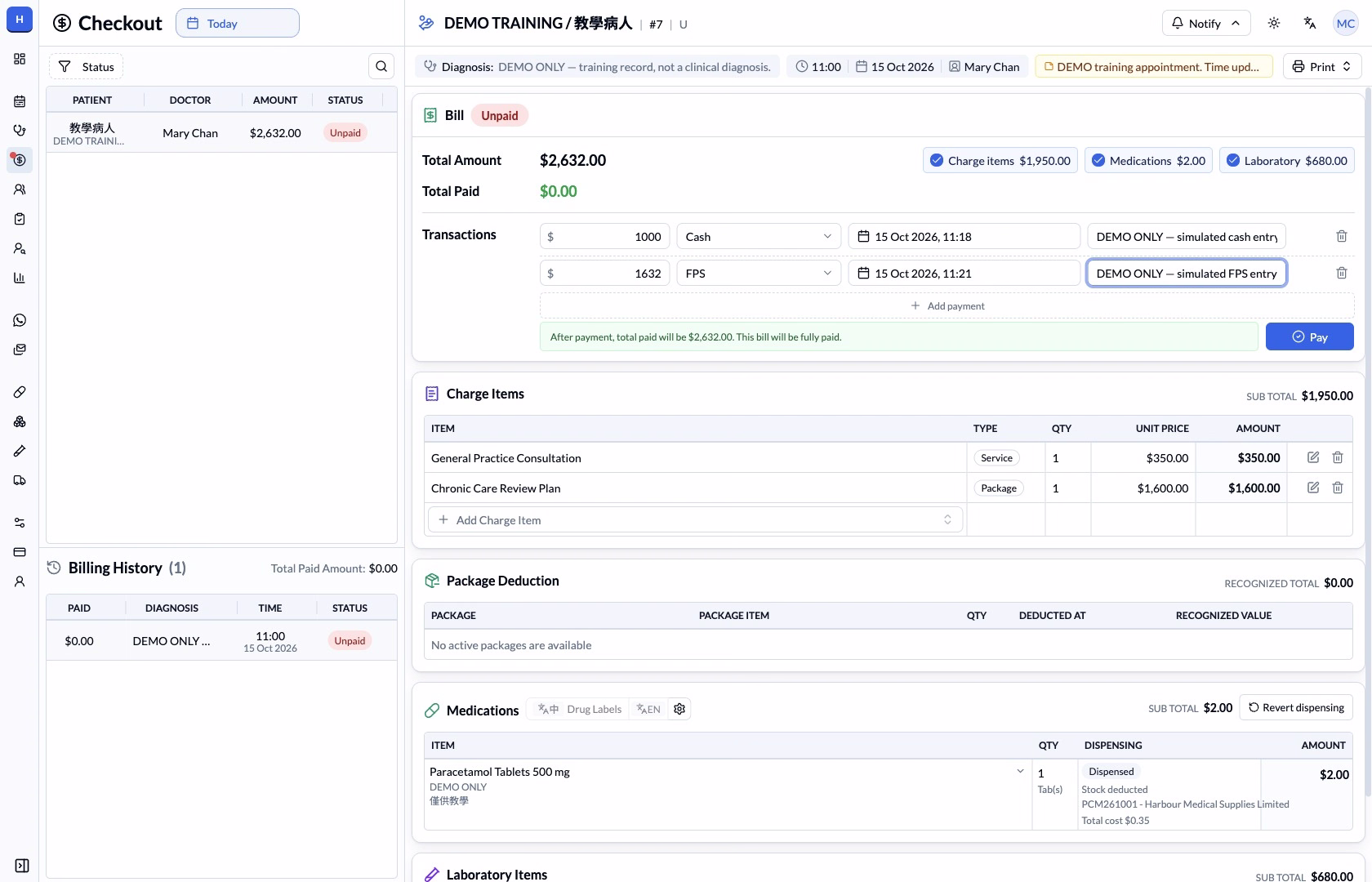
Task: Open date picker for 15 Oct 2026, 11:21
Action: 964,273
